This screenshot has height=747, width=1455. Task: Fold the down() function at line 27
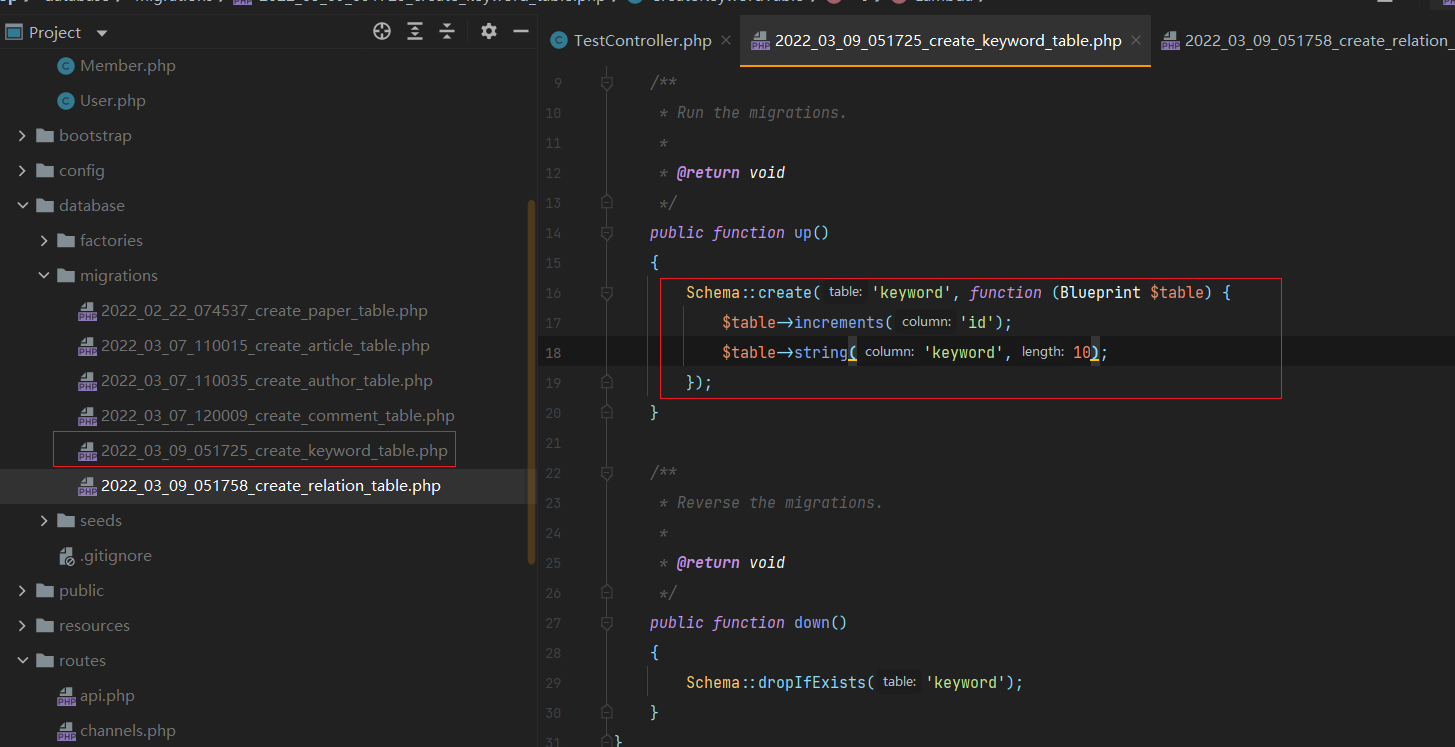click(606, 623)
